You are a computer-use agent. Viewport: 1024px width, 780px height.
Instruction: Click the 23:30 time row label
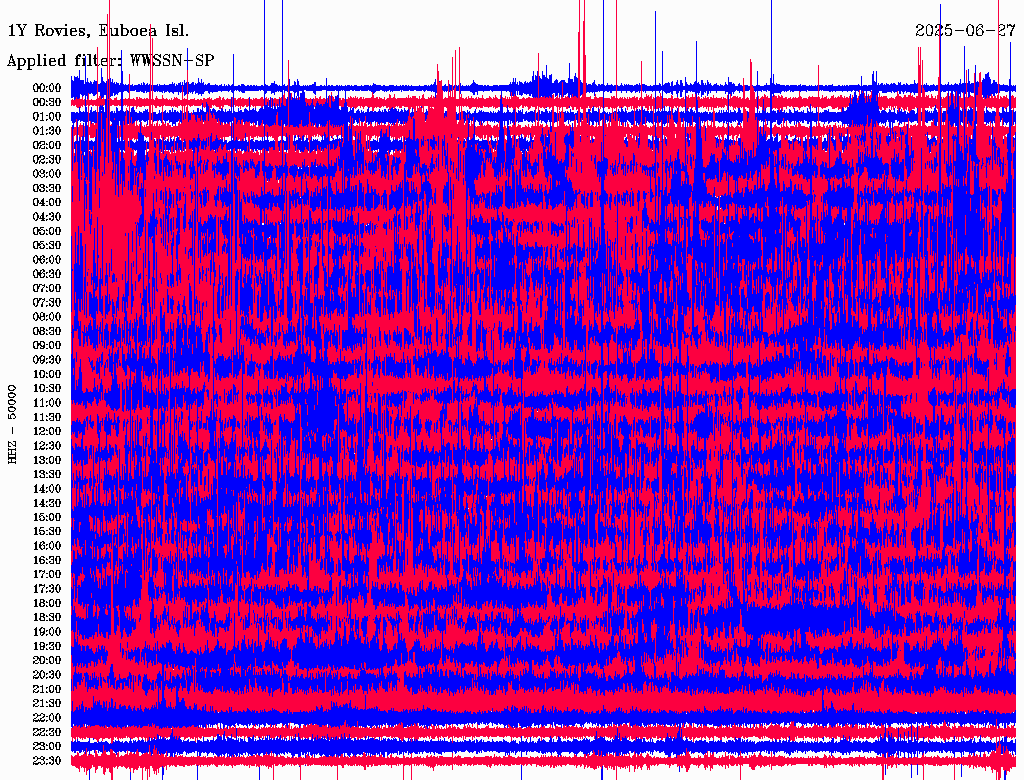(x=47, y=761)
